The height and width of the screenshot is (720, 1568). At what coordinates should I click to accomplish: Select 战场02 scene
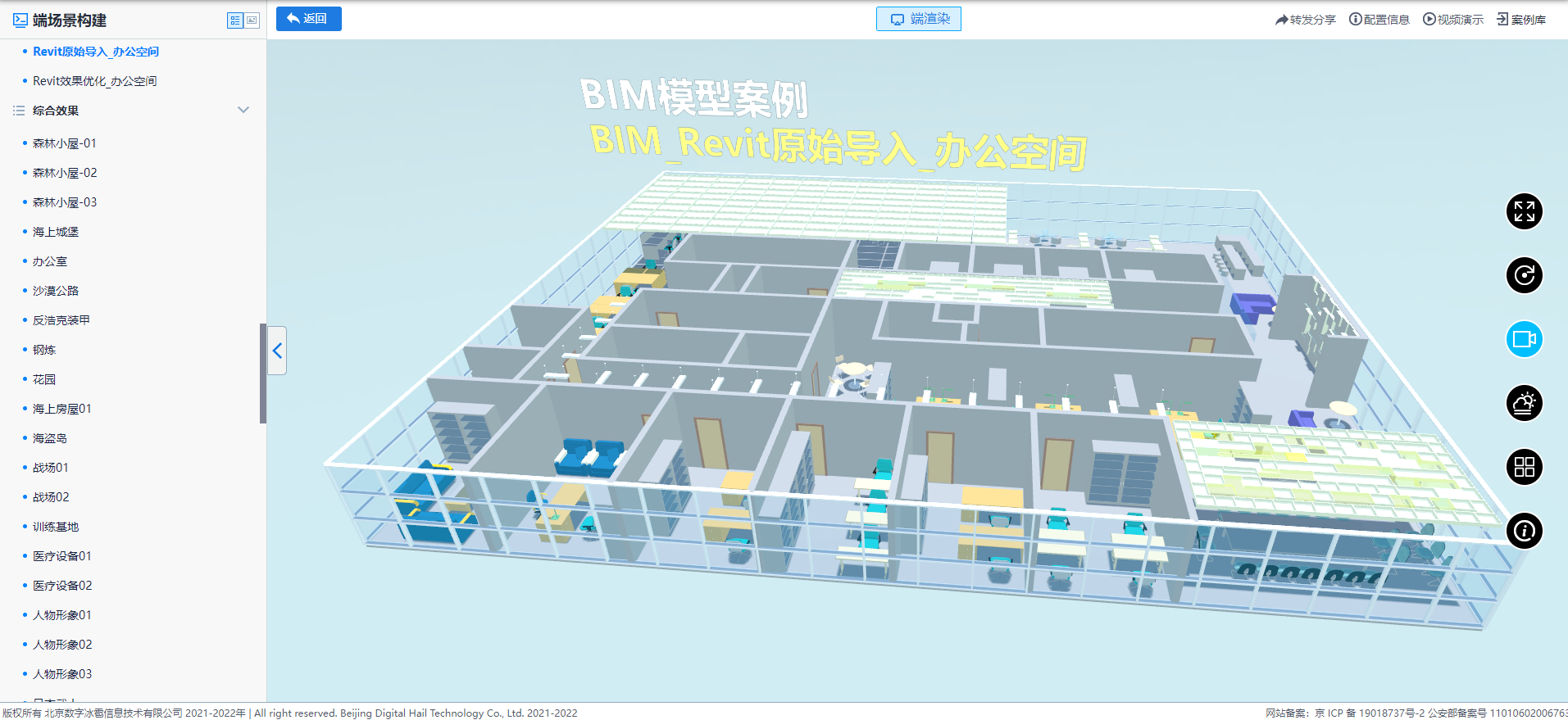(x=51, y=497)
